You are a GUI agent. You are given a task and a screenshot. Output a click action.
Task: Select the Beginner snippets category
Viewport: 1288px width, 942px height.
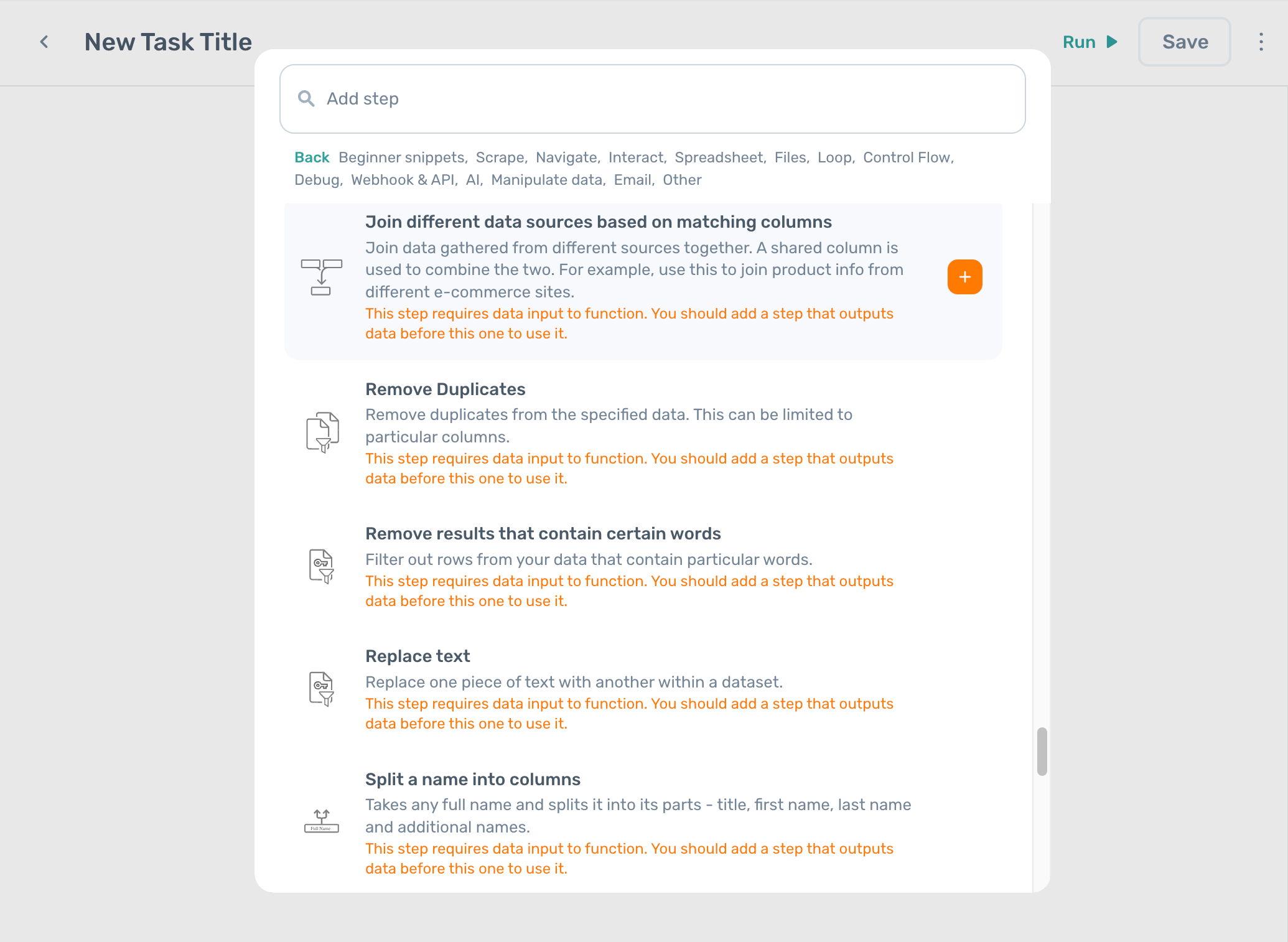point(402,157)
